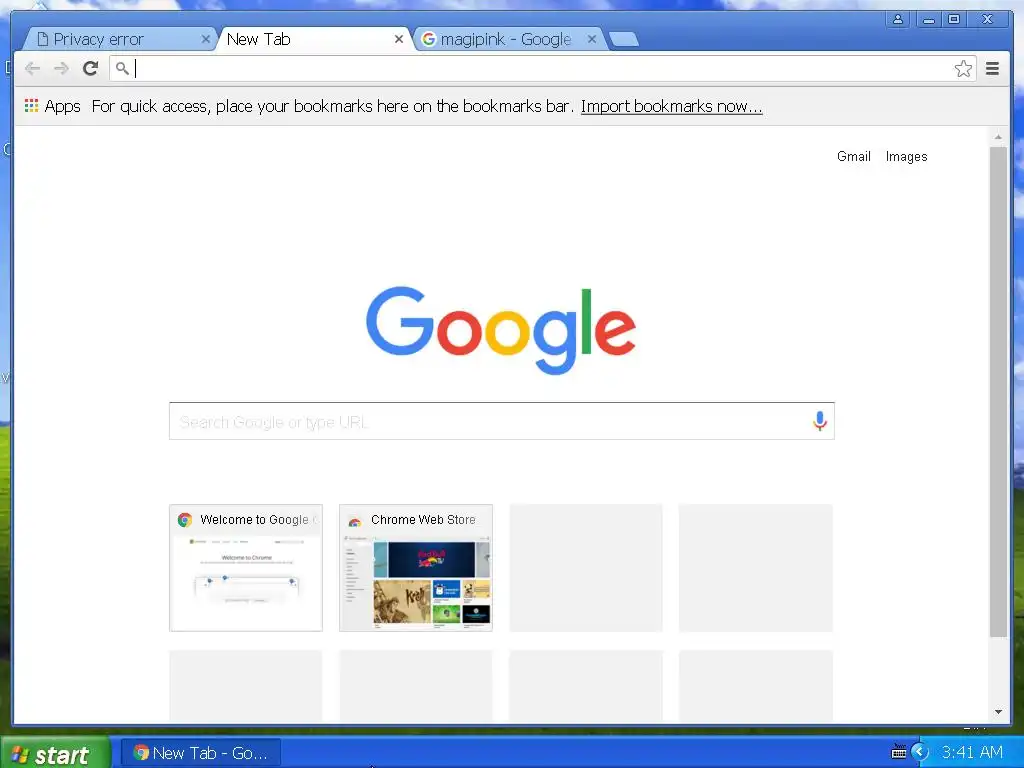This screenshot has width=1024, height=768.
Task: Open the Windows Start menu
Action: tap(56, 753)
